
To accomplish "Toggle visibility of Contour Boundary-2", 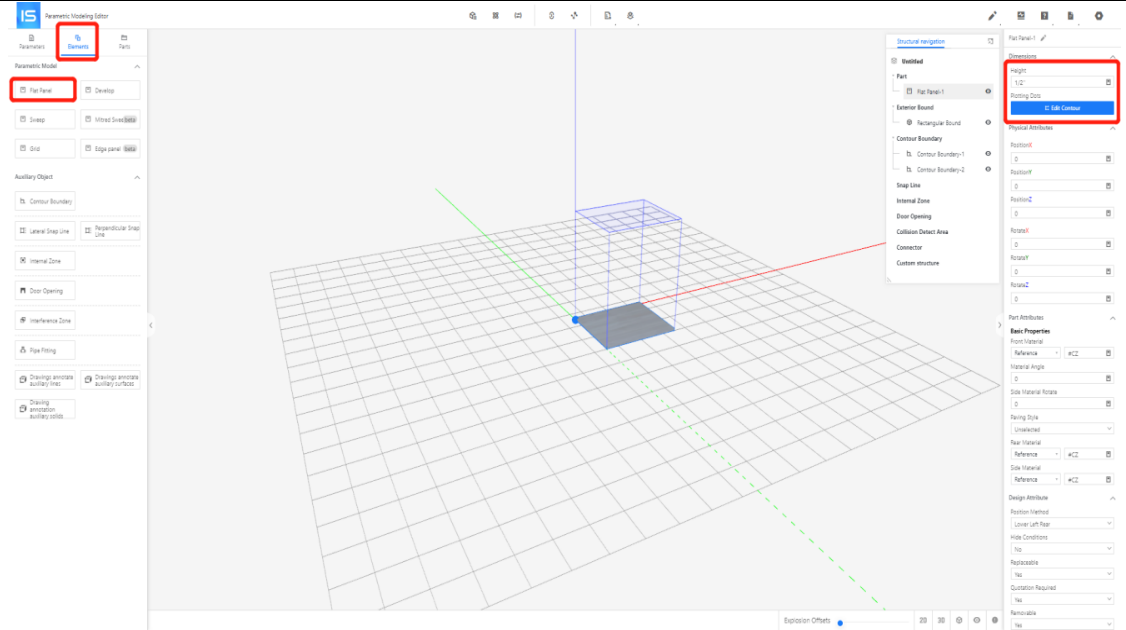I will (988, 170).
